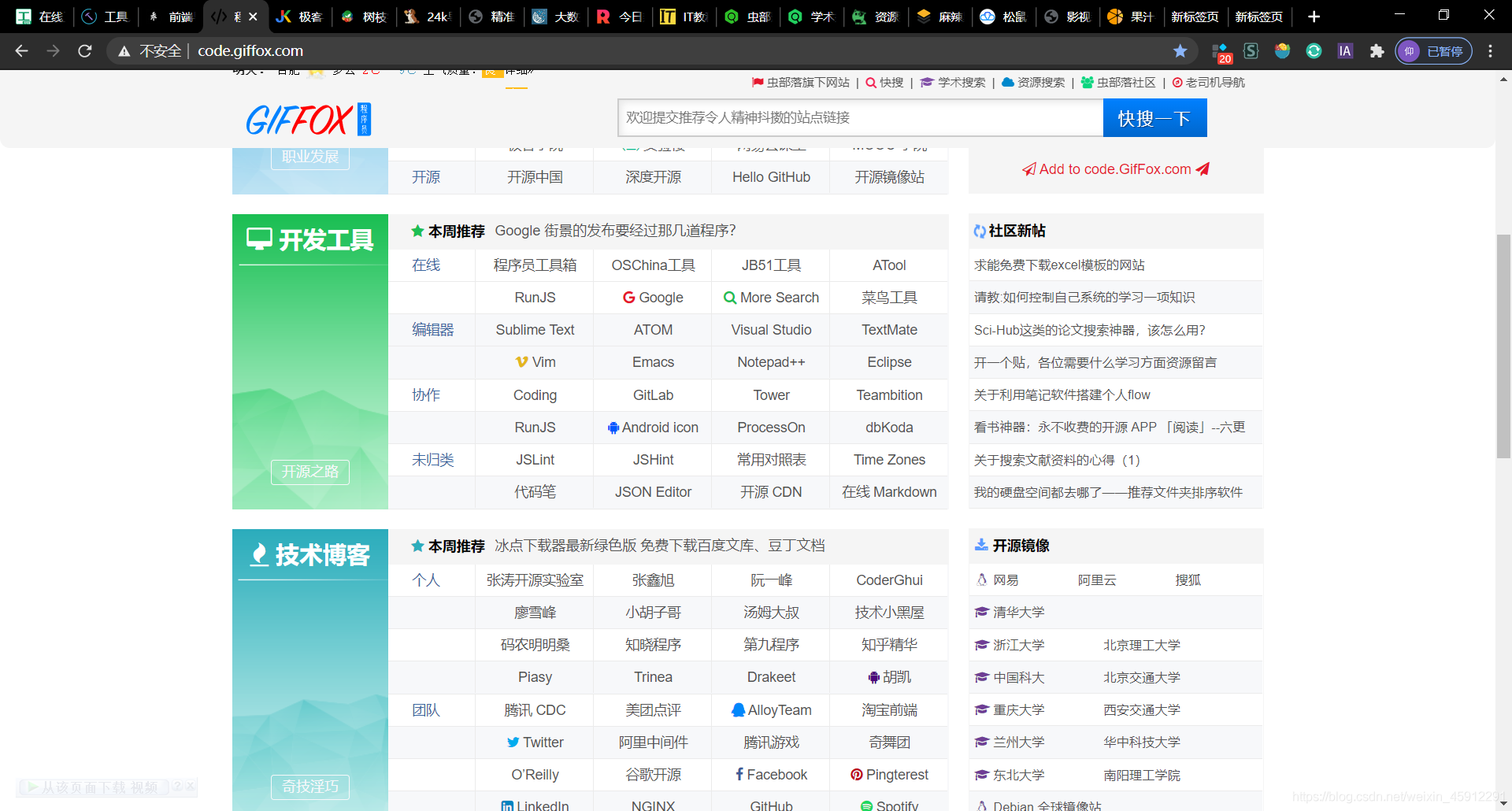Open the 开发工具 category heading
Viewport: 1512px width, 811px height.
(310, 239)
